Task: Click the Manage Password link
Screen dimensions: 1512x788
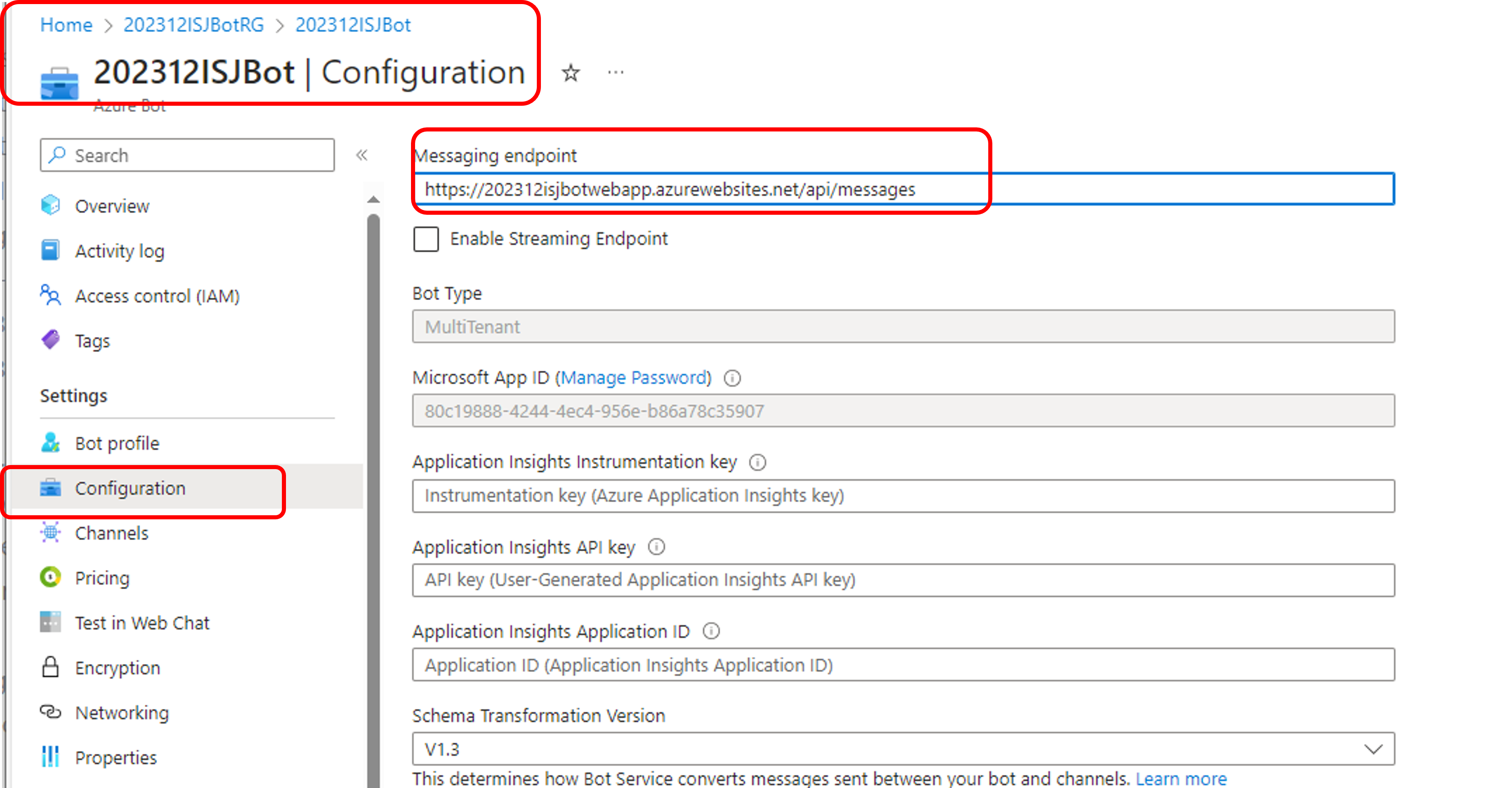Action: point(633,378)
